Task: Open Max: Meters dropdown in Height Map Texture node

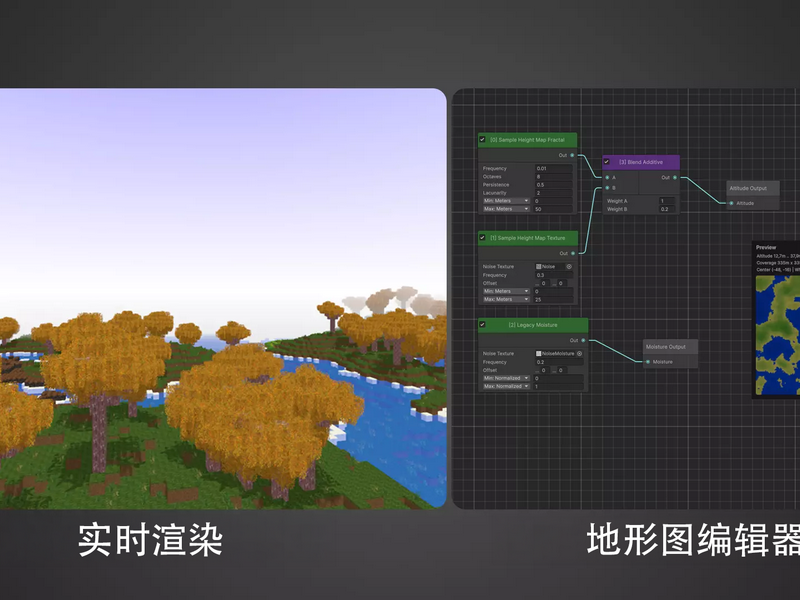Action: pos(506,299)
